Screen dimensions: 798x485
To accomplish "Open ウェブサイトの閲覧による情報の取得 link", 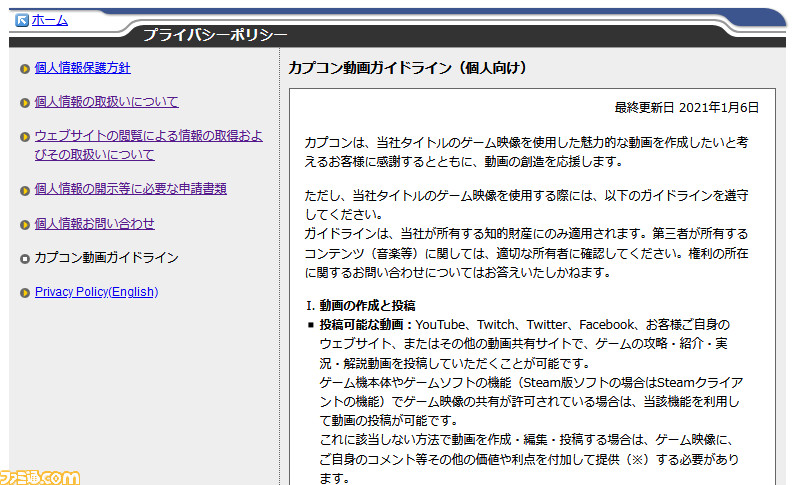I will coord(149,145).
